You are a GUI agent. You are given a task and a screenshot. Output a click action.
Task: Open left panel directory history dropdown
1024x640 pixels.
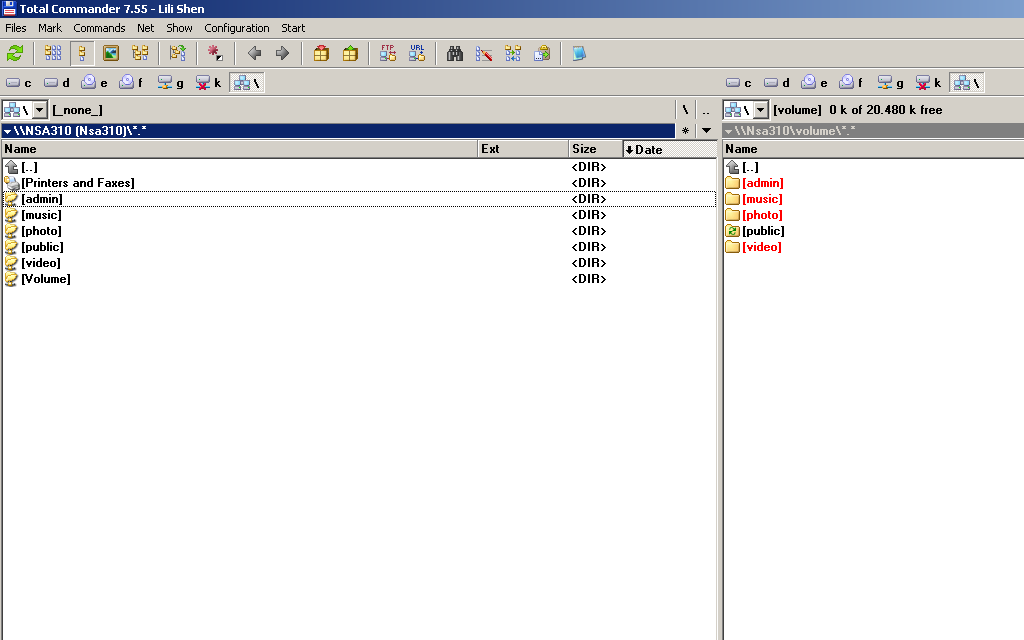tap(706, 131)
